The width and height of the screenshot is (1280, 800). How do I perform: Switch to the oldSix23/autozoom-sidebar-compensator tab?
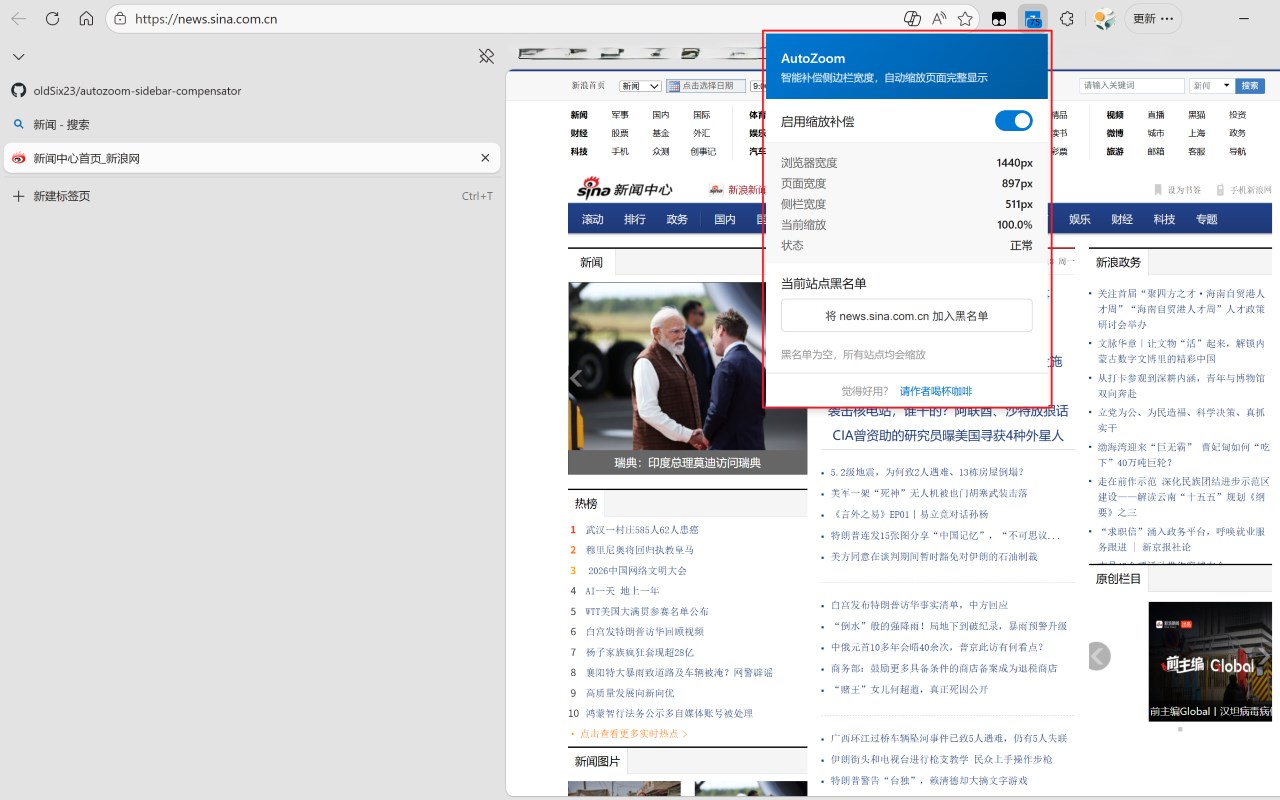[x=252, y=90]
